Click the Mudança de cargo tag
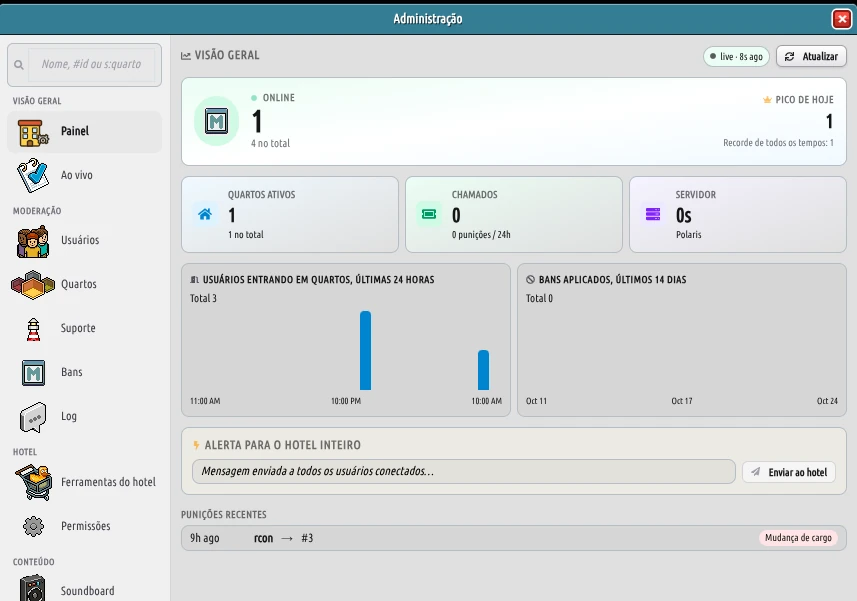Screen dimensions: 857x601 click(x=798, y=538)
